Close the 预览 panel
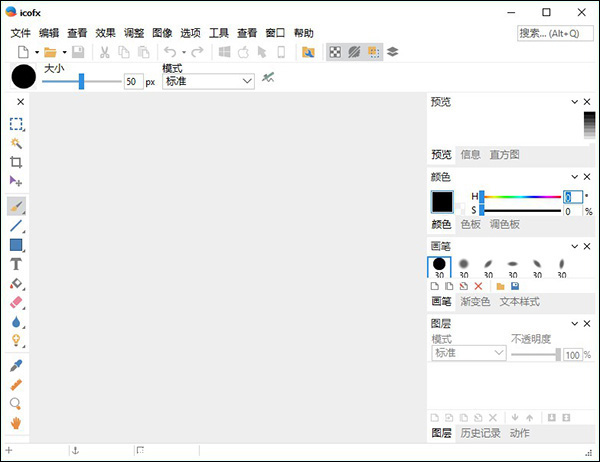 coord(587,102)
